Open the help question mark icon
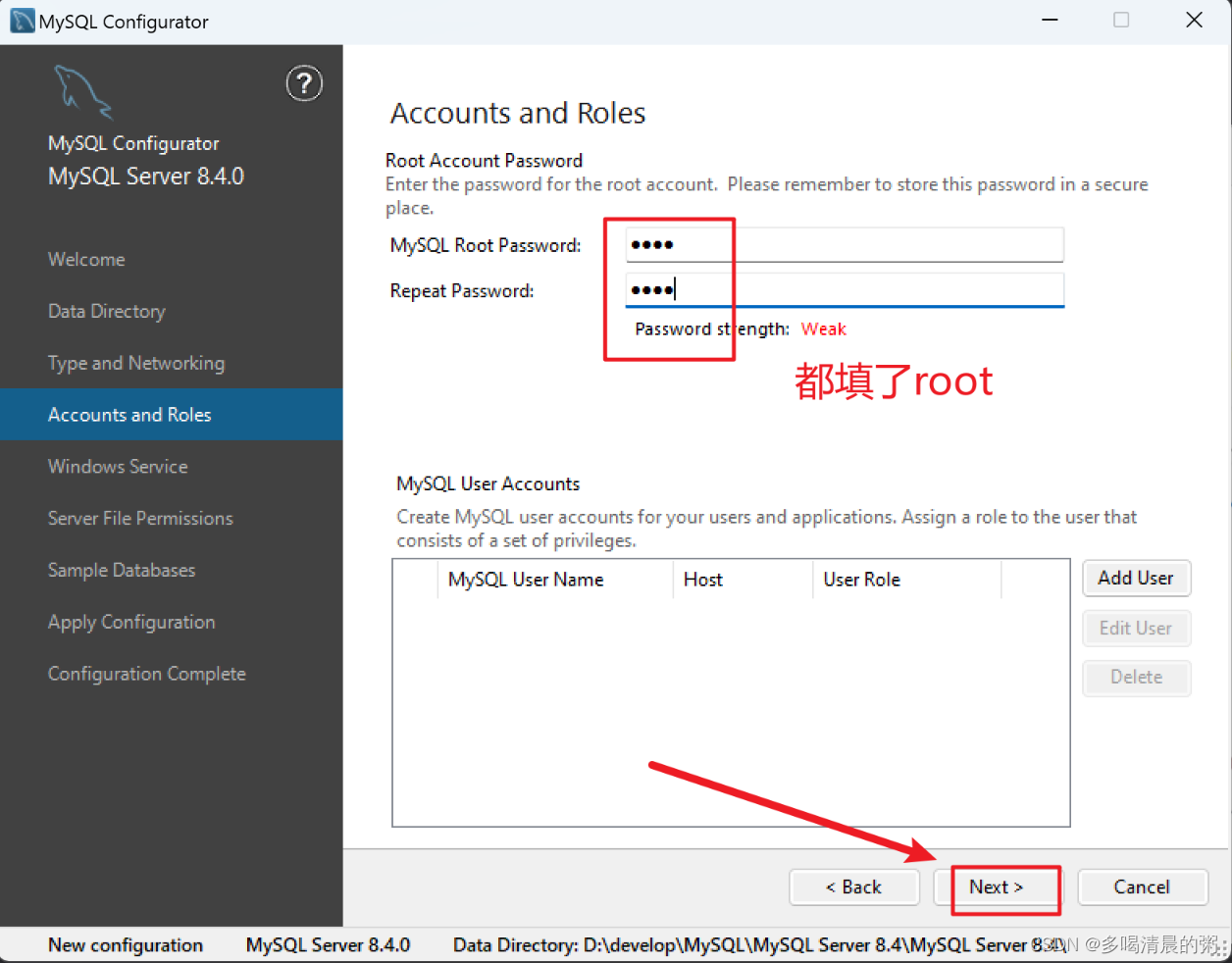 click(304, 83)
